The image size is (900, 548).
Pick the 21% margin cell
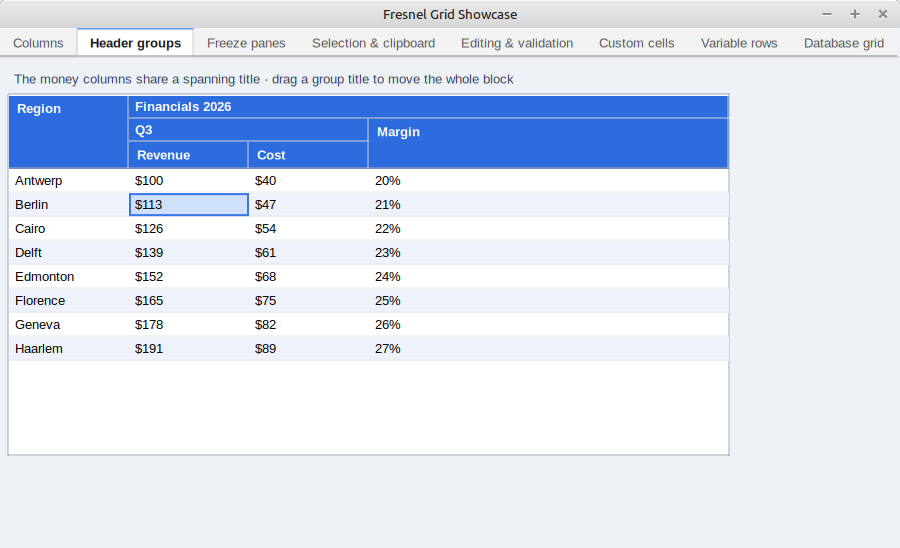549,205
